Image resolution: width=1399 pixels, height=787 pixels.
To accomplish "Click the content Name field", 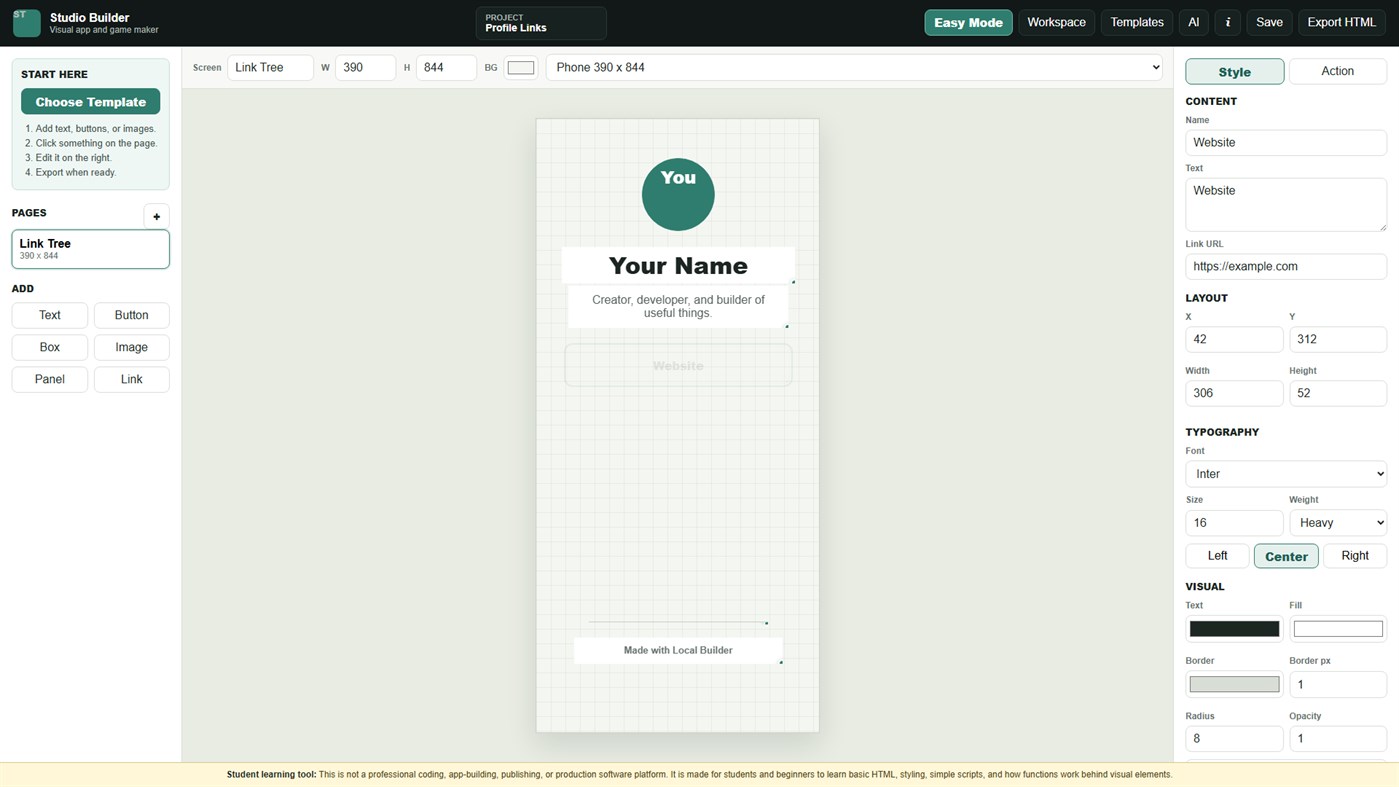I will (x=1286, y=142).
